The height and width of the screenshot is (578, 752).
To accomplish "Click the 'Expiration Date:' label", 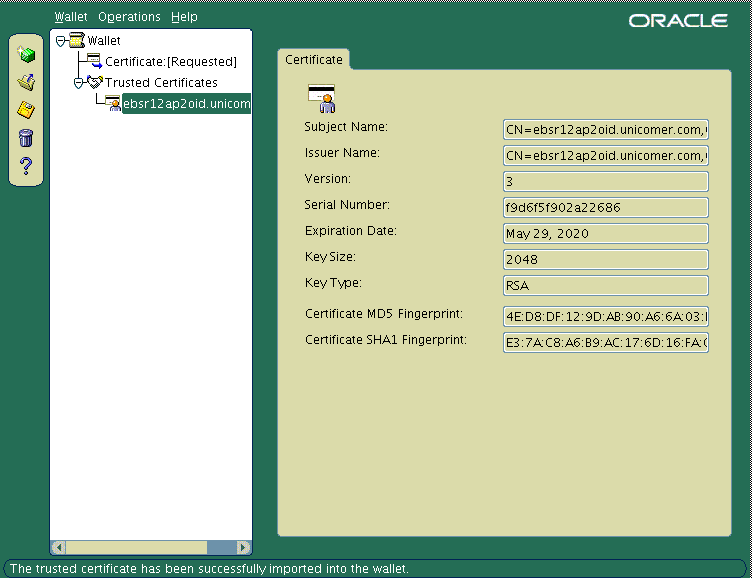I will [351, 231].
